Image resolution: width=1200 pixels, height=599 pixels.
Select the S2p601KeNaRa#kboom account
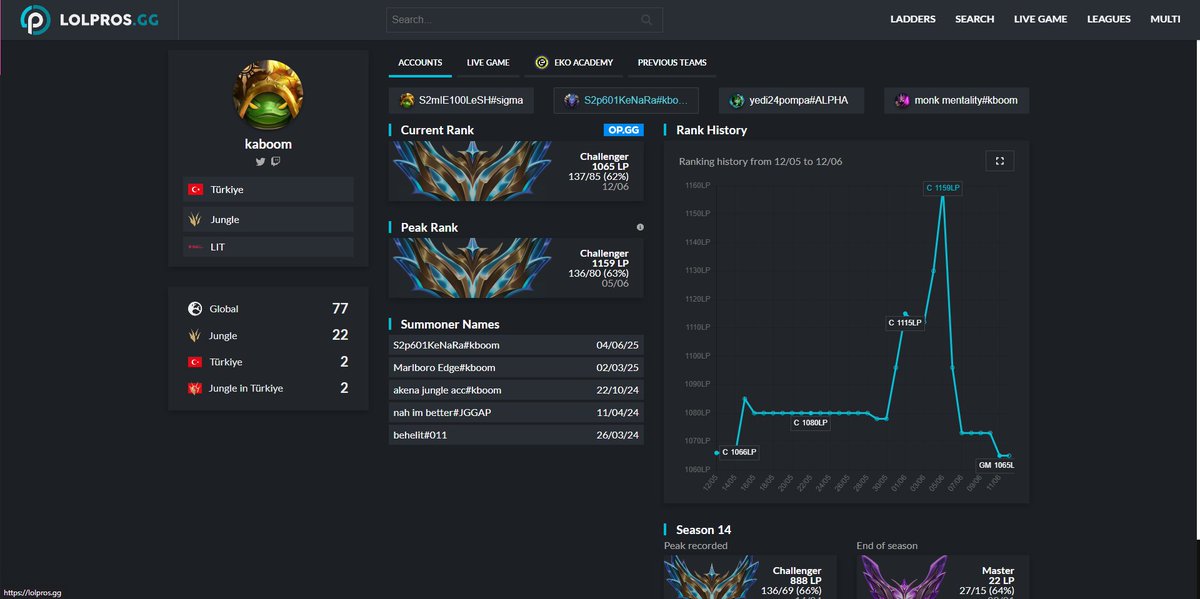[x=626, y=100]
